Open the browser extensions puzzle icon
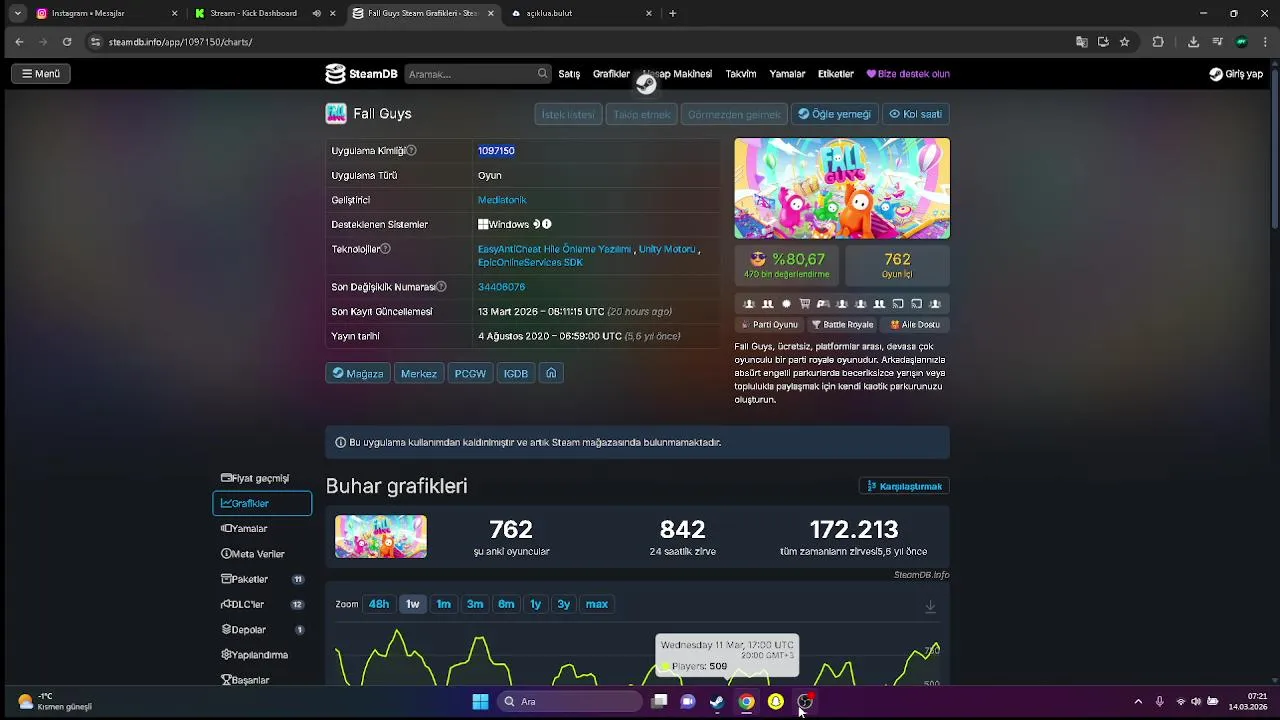Image resolution: width=1280 pixels, height=720 pixels. [1158, 42]
